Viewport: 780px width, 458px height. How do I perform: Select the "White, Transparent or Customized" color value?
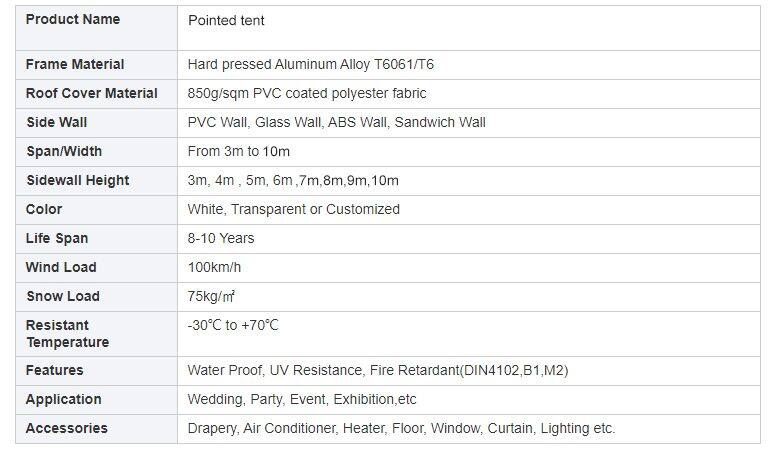pyautogui.click(x=293, y=209)
